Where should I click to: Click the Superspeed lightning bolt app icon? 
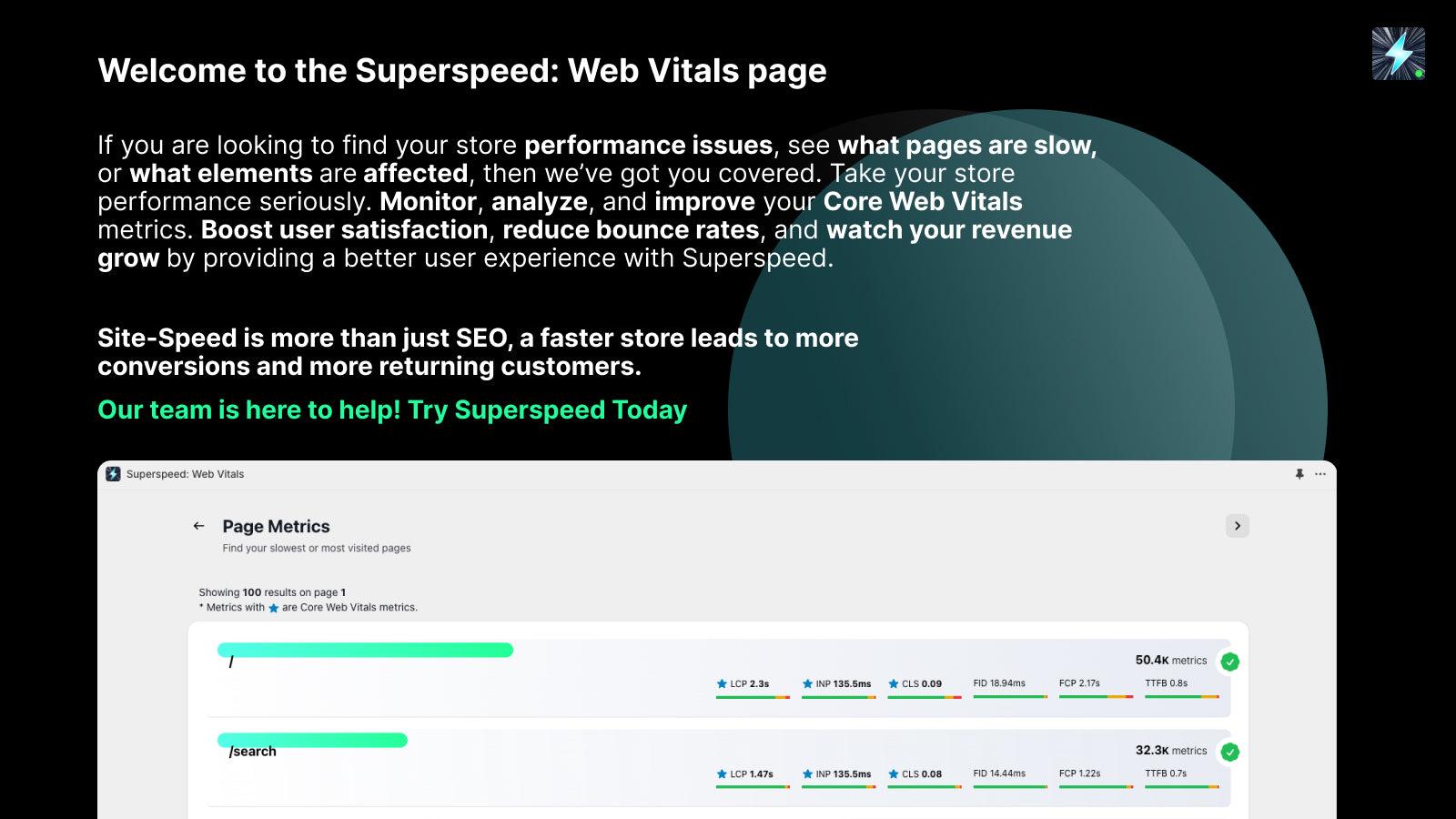(113, 473)
